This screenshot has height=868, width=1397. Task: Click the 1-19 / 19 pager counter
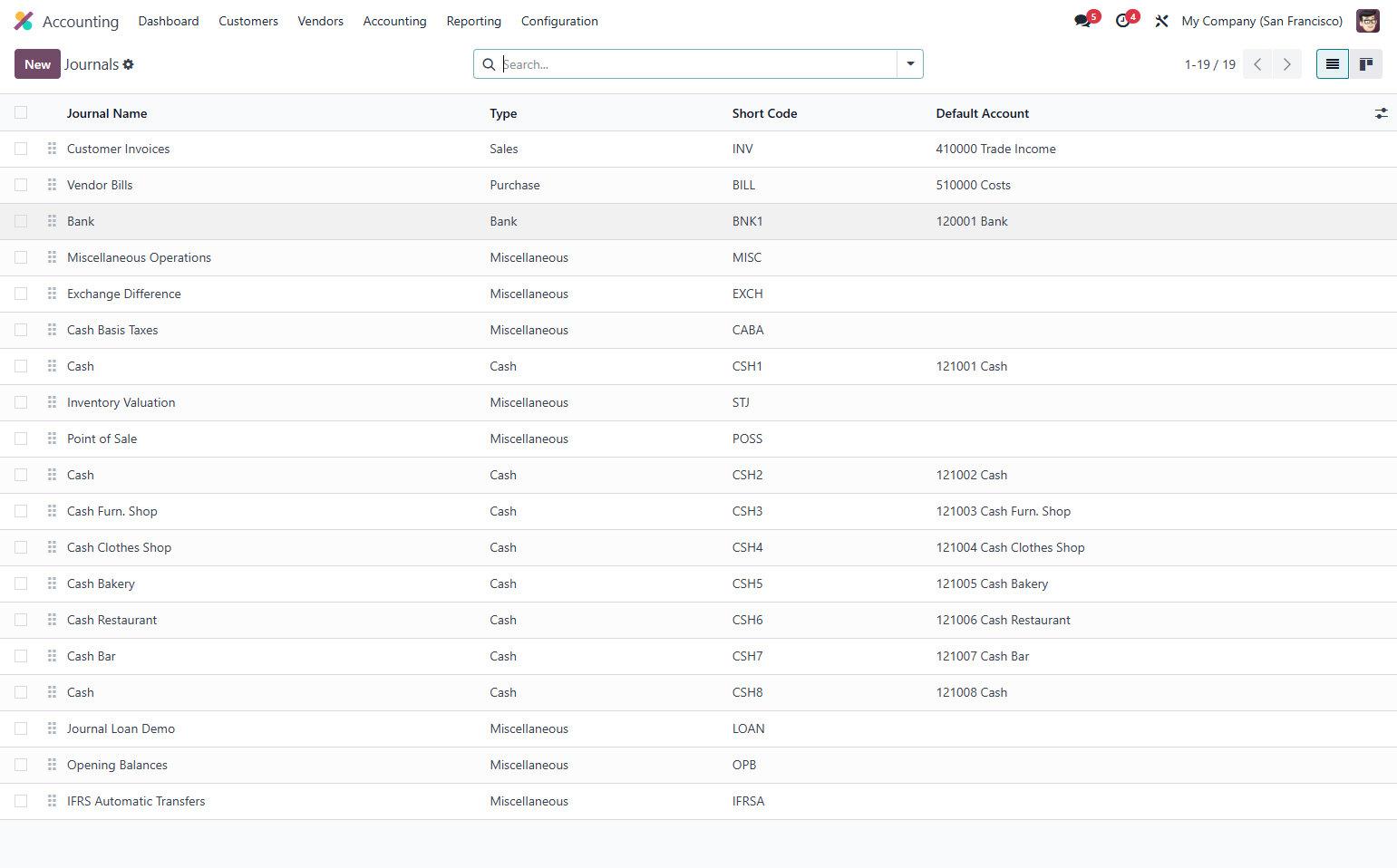(x=1209, y=64)
